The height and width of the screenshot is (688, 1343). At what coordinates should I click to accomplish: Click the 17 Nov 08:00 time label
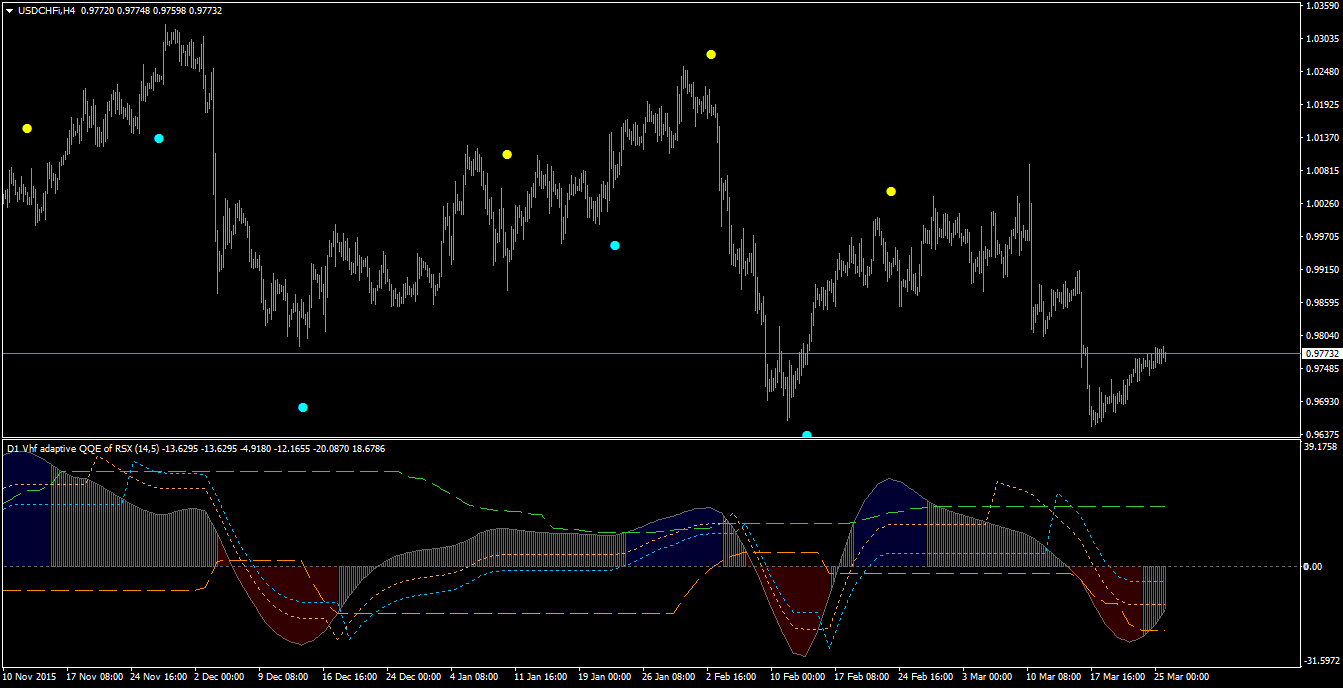tap(94, 676)
